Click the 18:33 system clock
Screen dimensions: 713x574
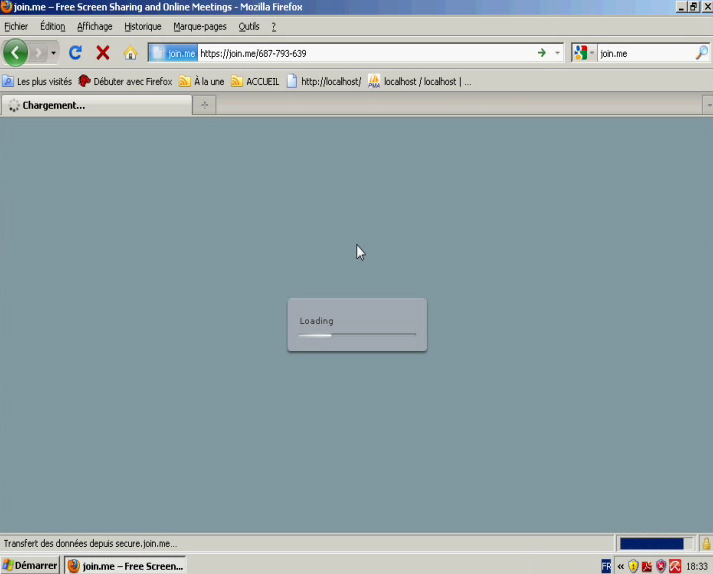coord(697,566)
